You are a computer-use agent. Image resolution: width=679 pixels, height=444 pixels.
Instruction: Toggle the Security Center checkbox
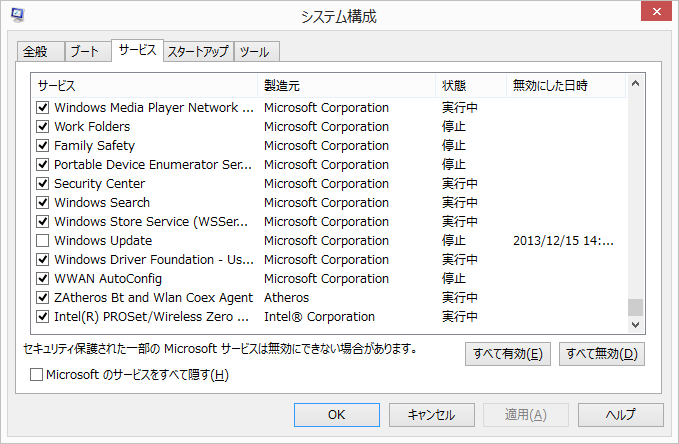(42, 184)
